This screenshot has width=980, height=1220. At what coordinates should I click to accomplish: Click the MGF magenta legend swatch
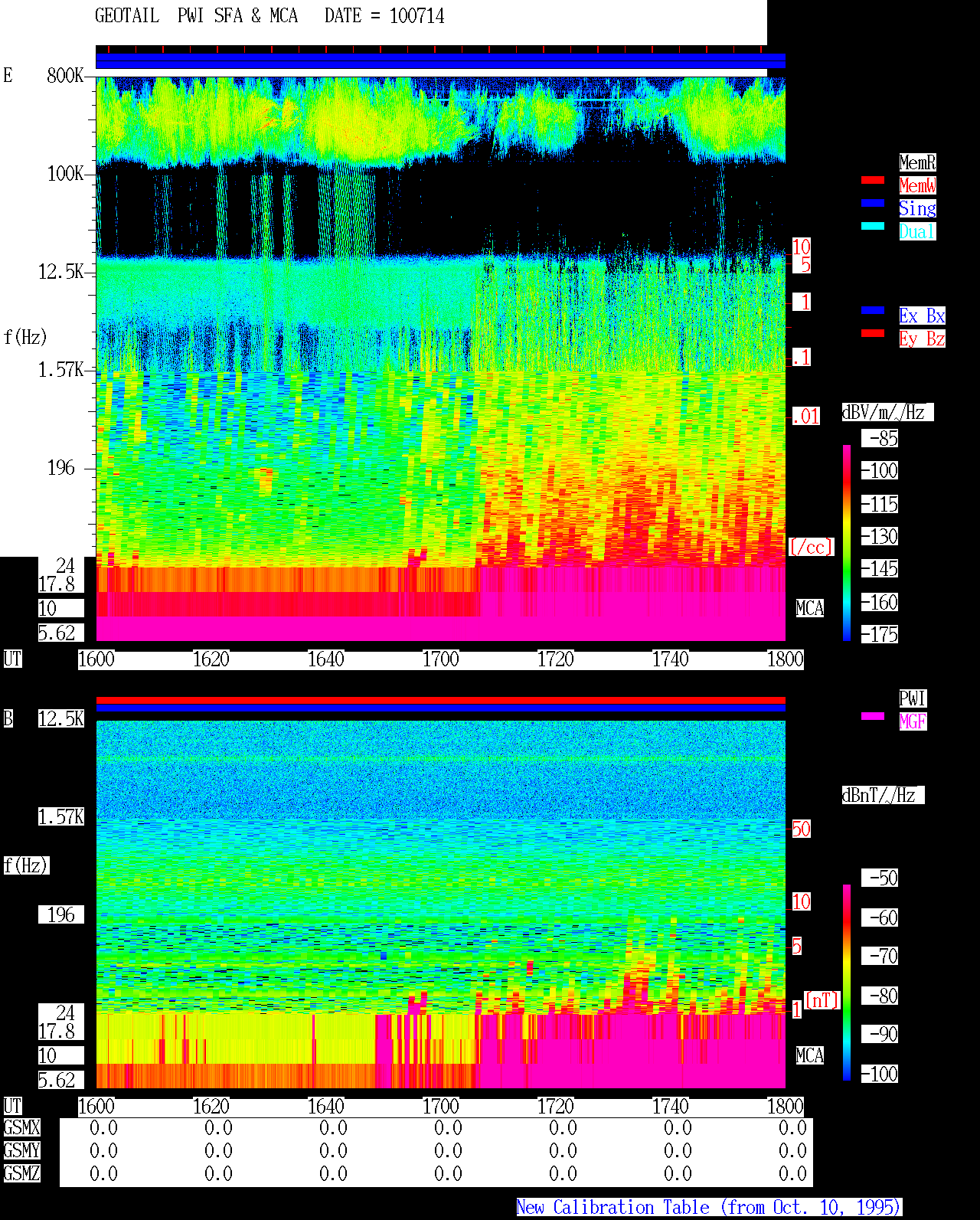pos(873,716)
